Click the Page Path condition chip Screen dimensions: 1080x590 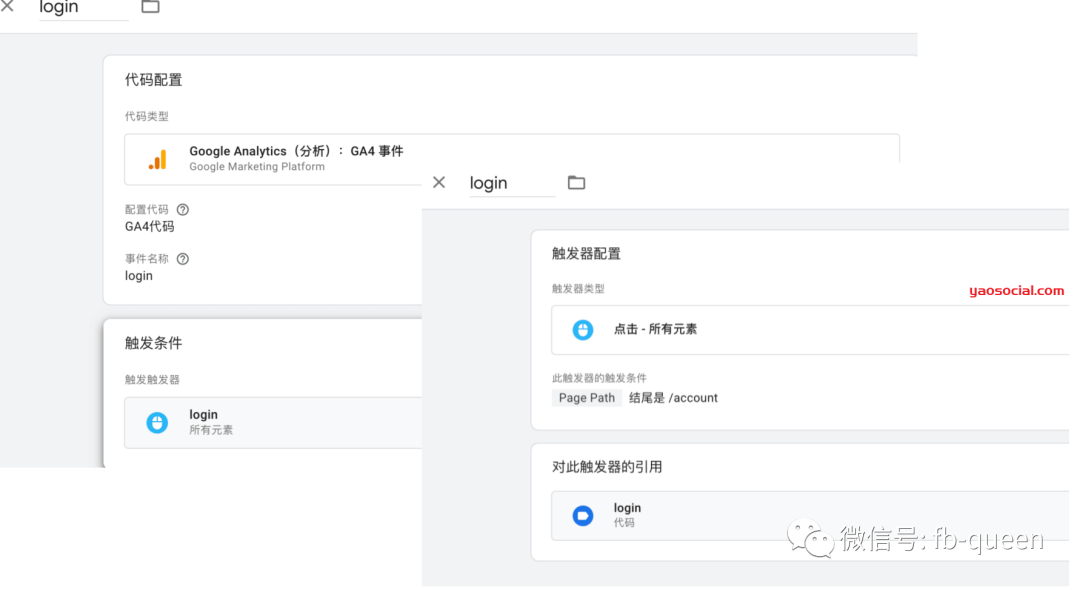click(x=586, y=397)
